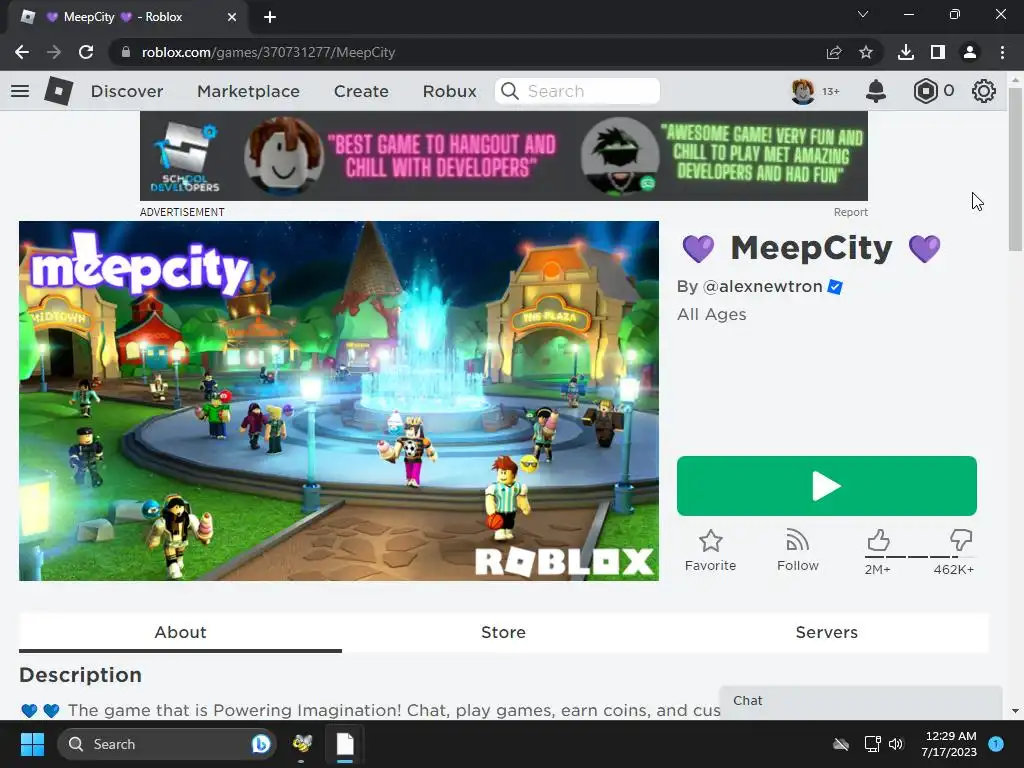
Task: Switch to the Servers tab
Action: 827,632
